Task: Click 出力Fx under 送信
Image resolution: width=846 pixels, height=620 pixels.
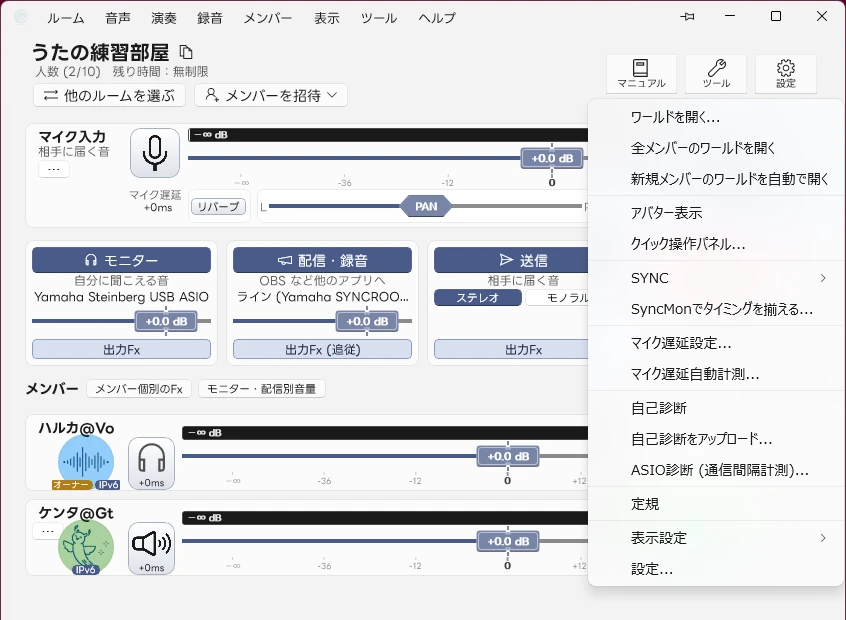Action: [x=513, y=350]
